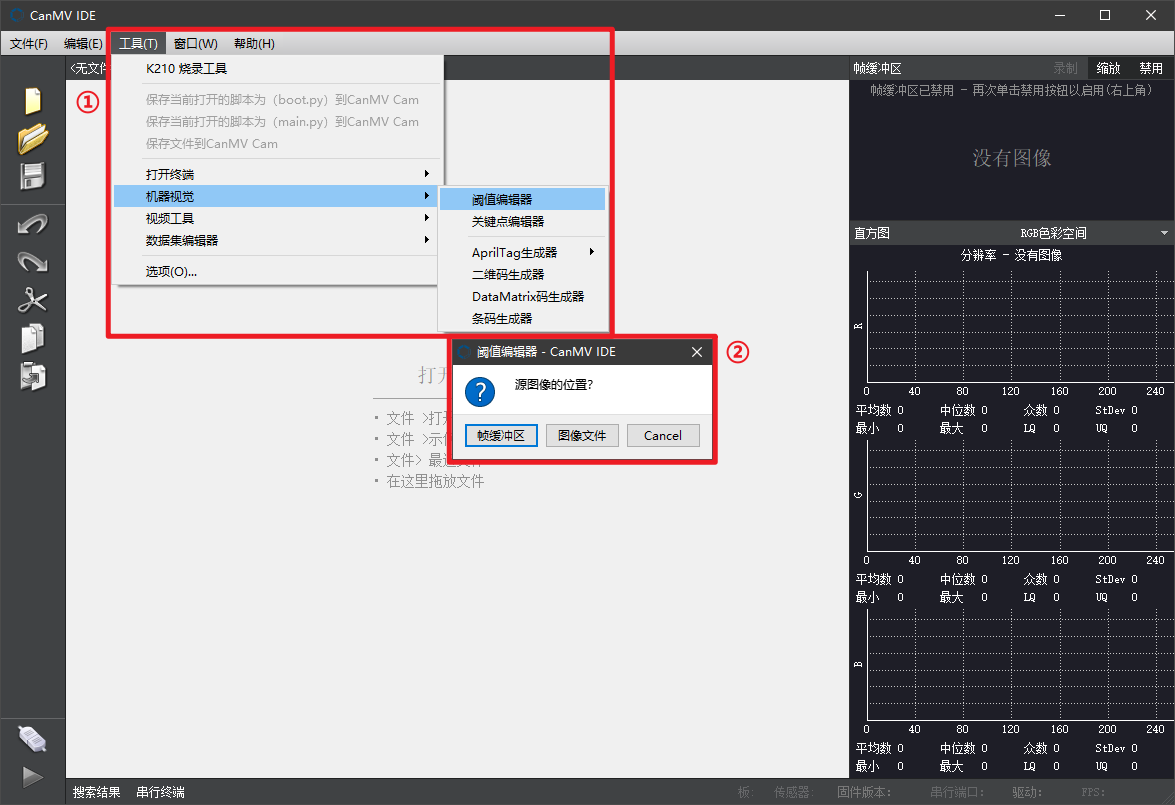The height and width of the screenshot is (805, 1175).
Task: Toggle the 录制 record button
Action: 1065,68
